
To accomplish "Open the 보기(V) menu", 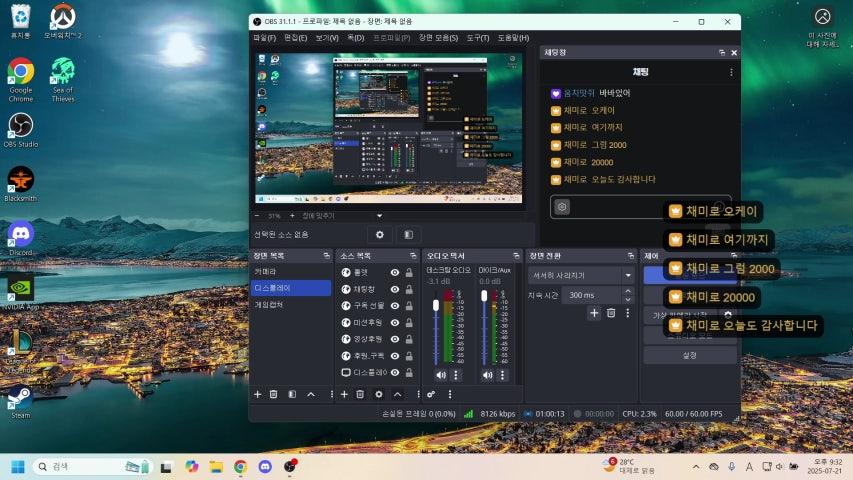I will [x=327, y=38].
